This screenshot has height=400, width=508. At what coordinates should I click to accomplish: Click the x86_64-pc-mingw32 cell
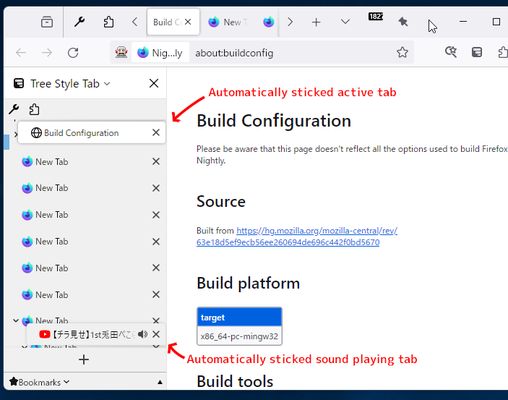[239, 336]
